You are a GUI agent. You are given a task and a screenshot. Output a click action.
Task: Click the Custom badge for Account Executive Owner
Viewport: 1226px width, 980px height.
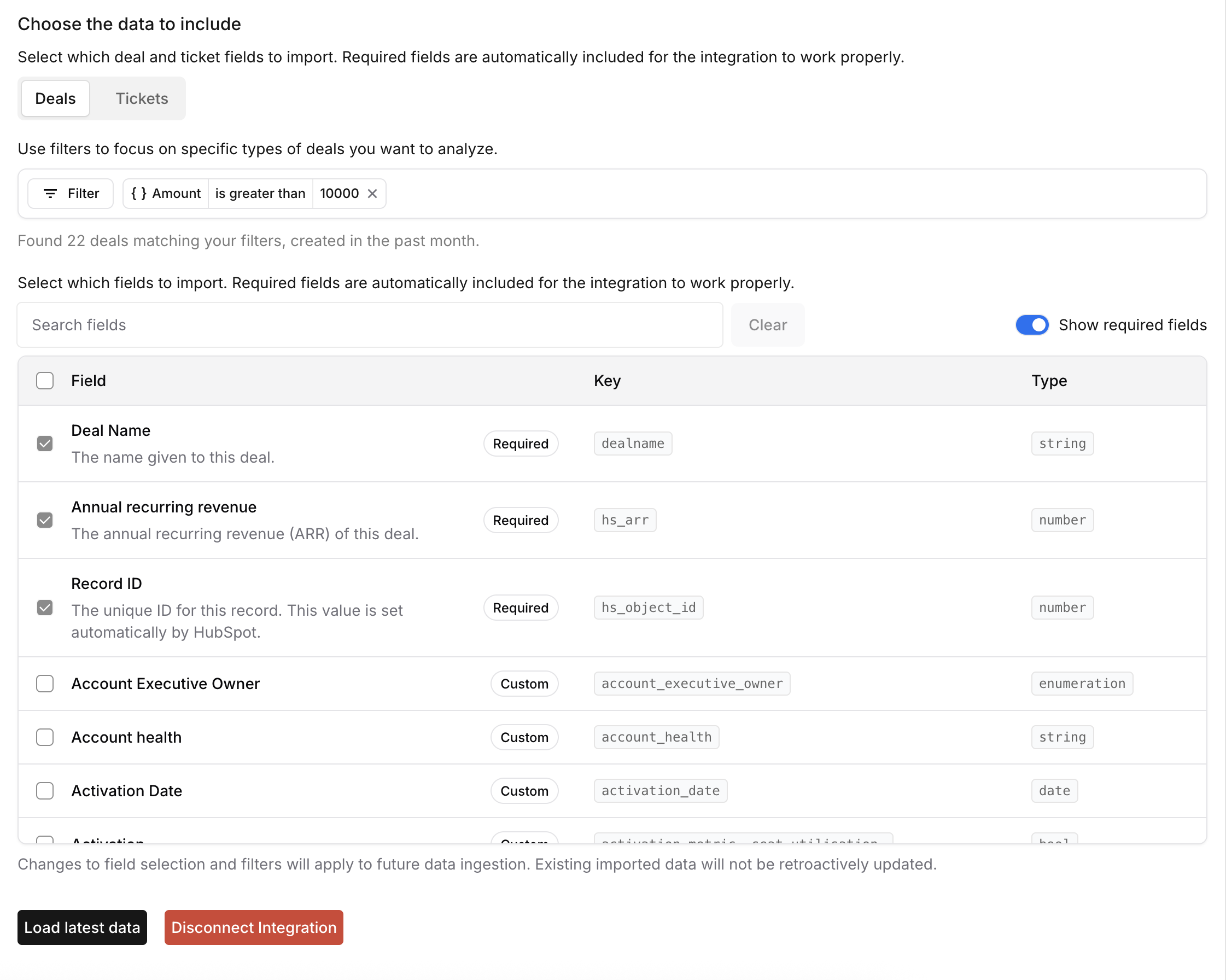click(524, 684)
